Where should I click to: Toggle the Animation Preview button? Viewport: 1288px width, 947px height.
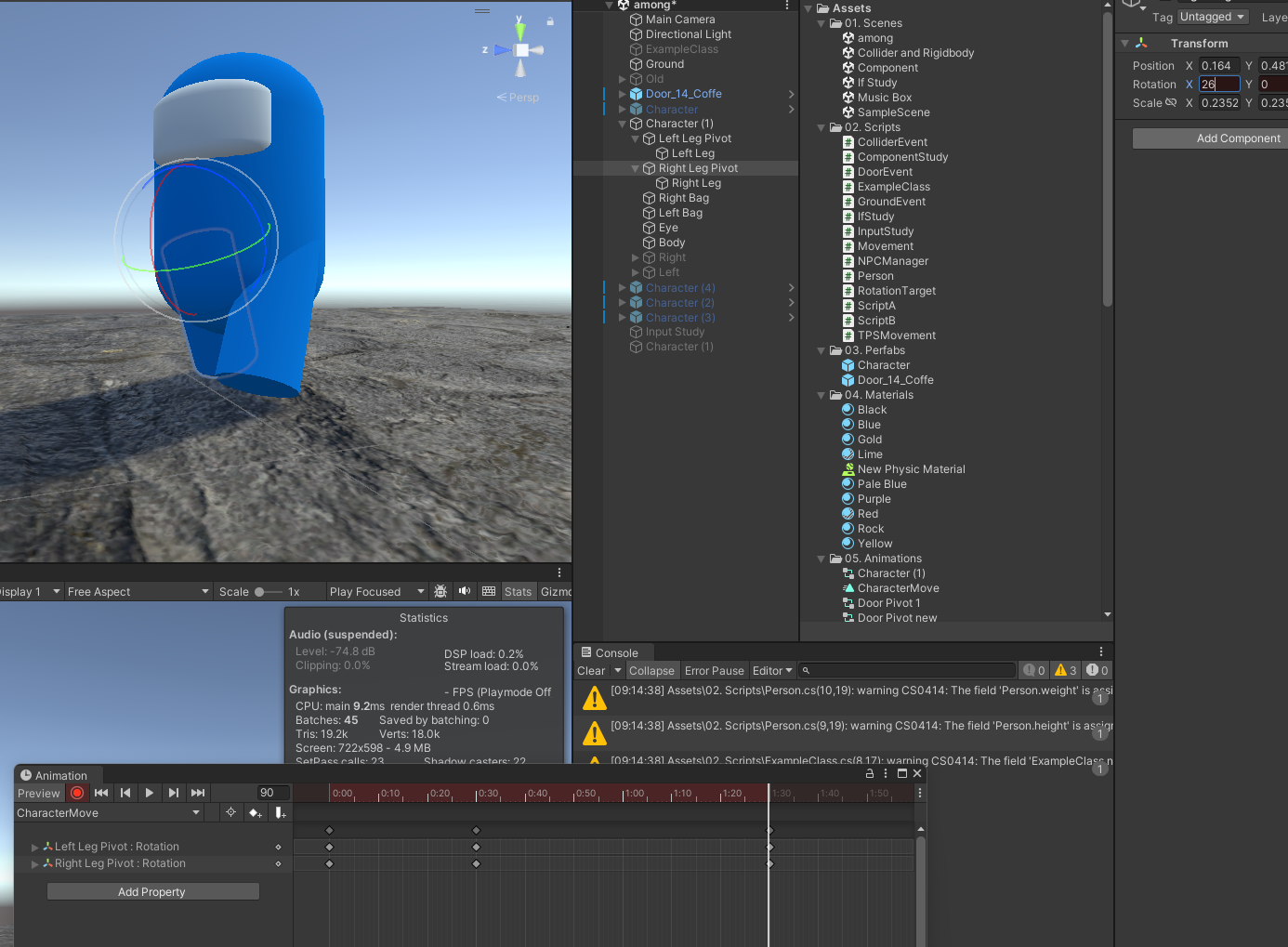(x=39, y=793)
